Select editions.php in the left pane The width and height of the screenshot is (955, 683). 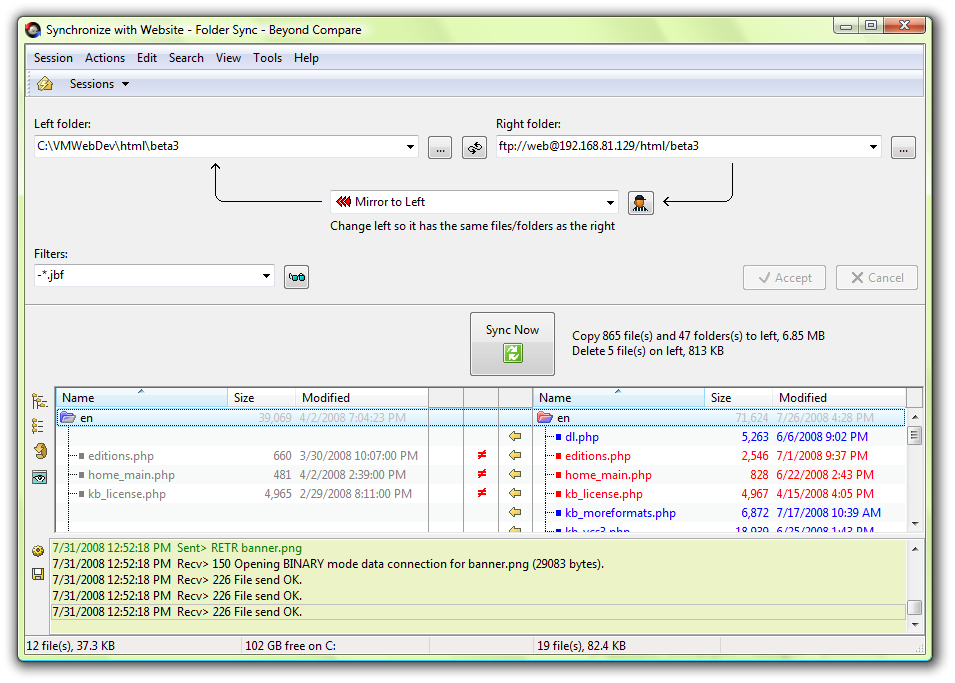pyautogui.click(x=121, y=456)
